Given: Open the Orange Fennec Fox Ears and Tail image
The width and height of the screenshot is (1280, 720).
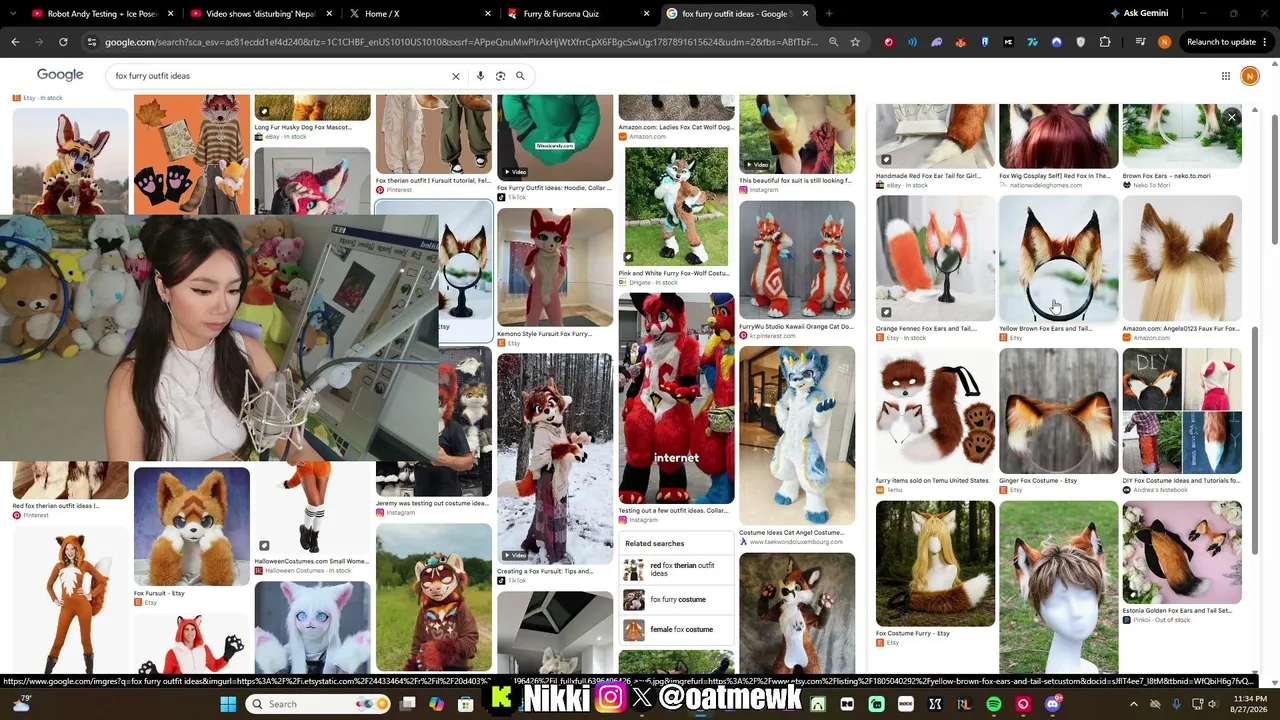Looking at the screenshot, I should coord(935,258).
